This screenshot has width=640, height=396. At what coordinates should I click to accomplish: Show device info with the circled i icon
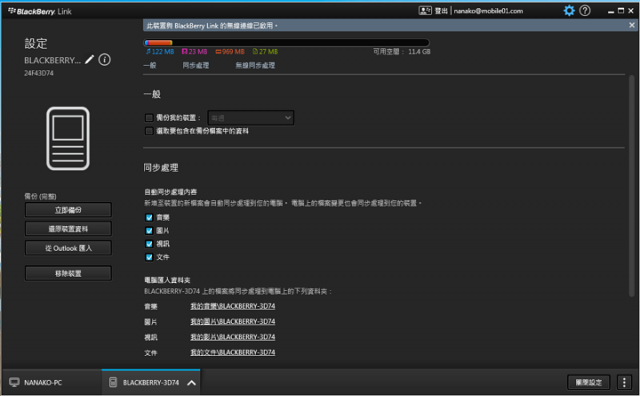pyautogui.click(x=104, y=60)
